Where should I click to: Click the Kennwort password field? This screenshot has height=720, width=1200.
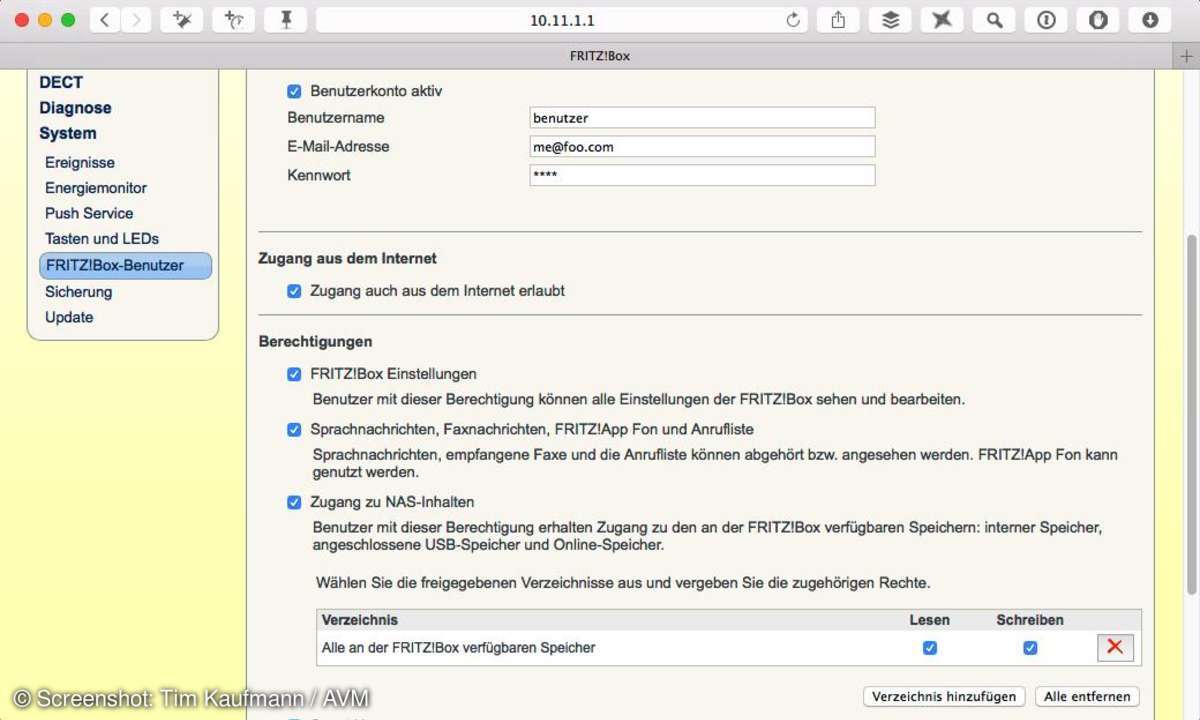[x=702, y=175]
